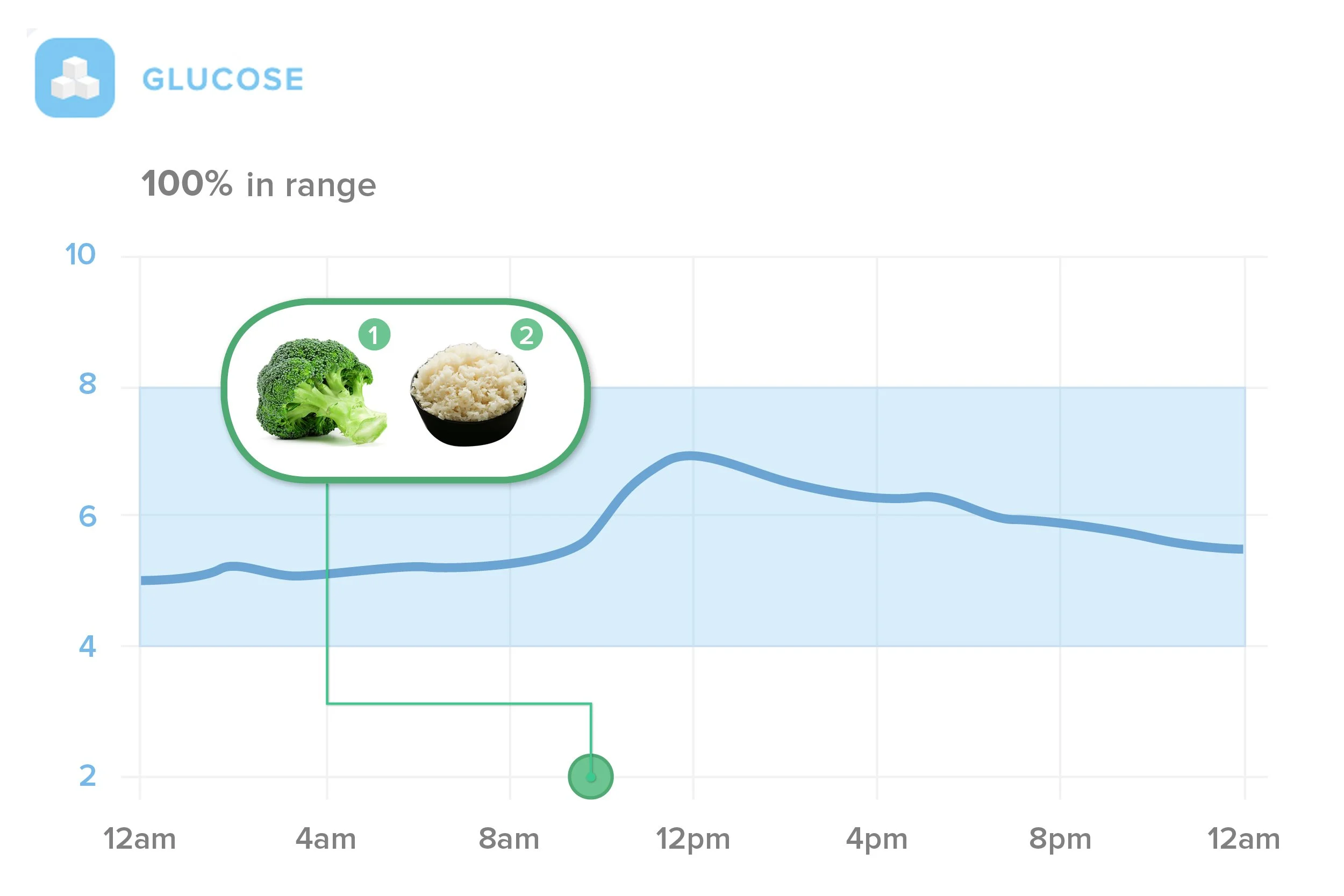Select the broccoli food image
Screen dimensions: 1344x896
[321, 391]
